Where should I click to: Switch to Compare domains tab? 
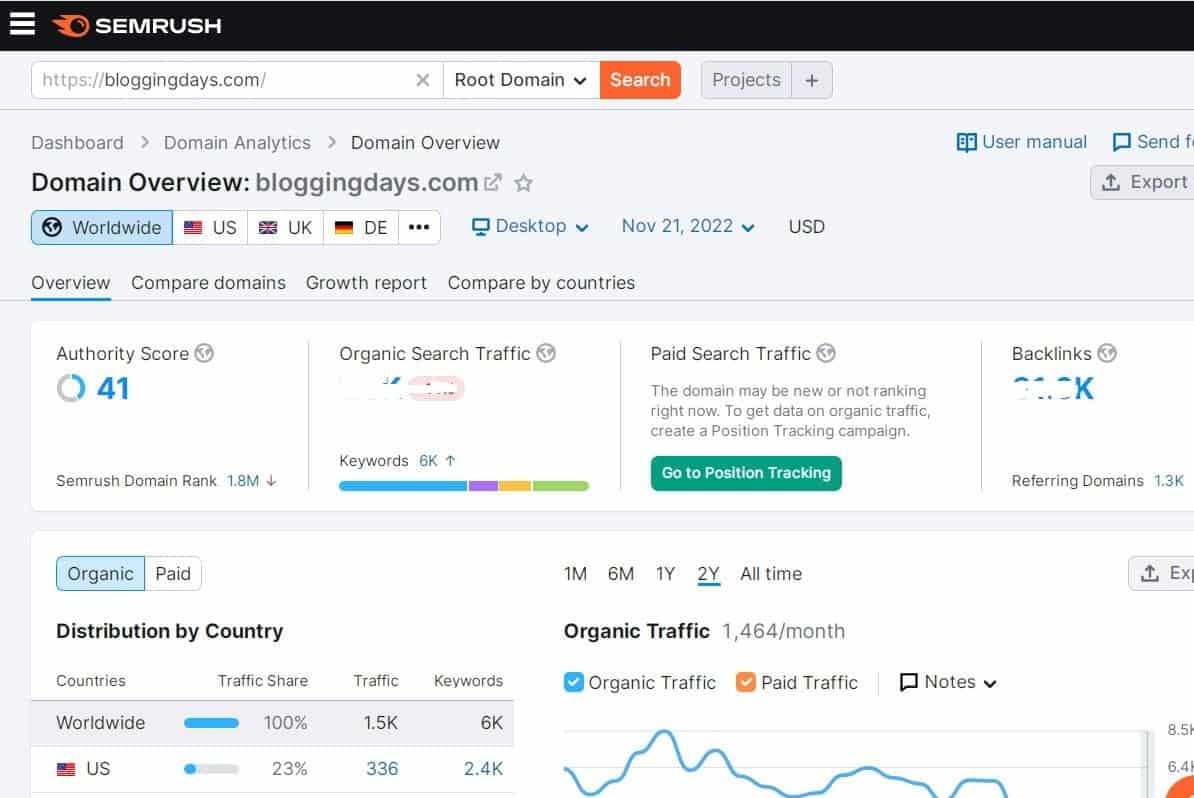(209, 283)
